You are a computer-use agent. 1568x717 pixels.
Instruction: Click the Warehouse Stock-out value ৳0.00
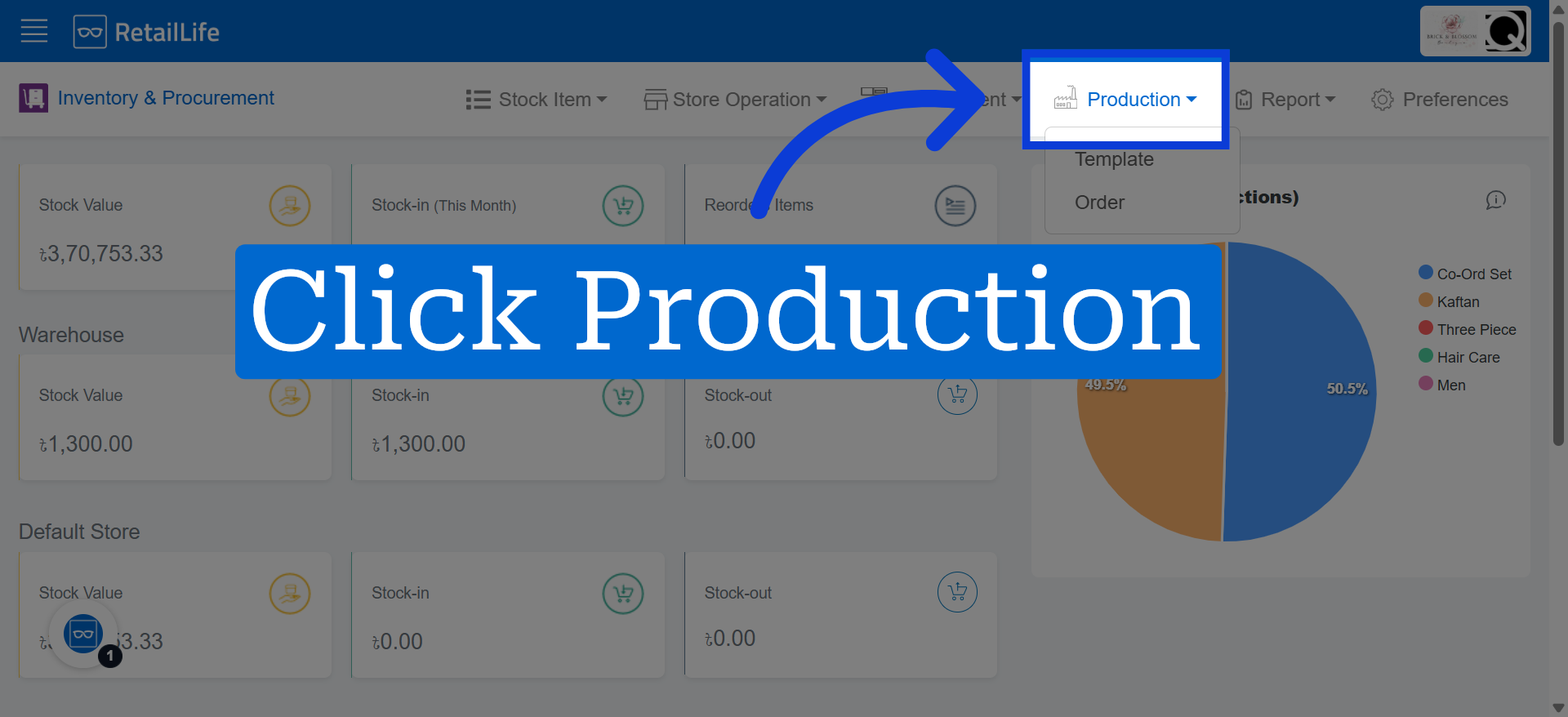pos(730,441)
